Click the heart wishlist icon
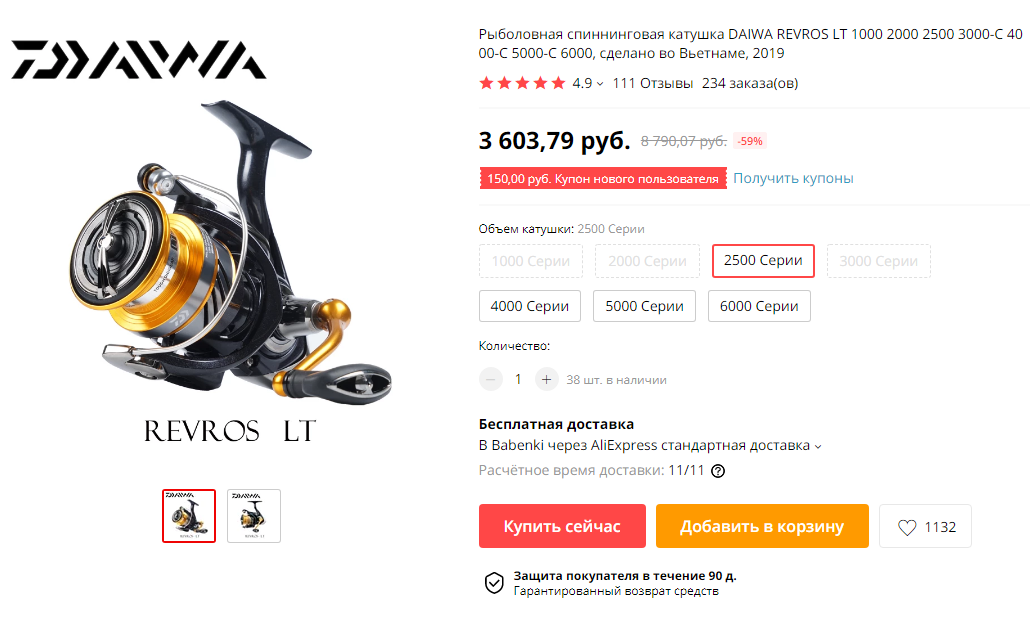Viewport: 1033px width, 617px height. point(907,527)
